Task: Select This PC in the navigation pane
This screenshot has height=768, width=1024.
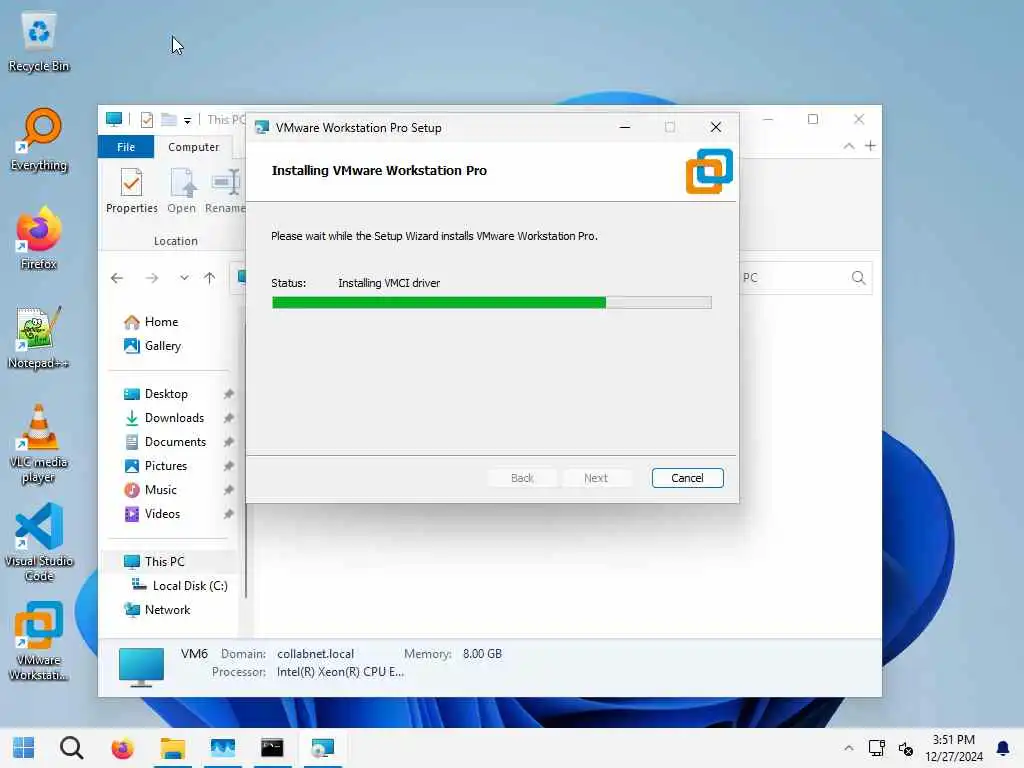Action: tap(165, 562)
